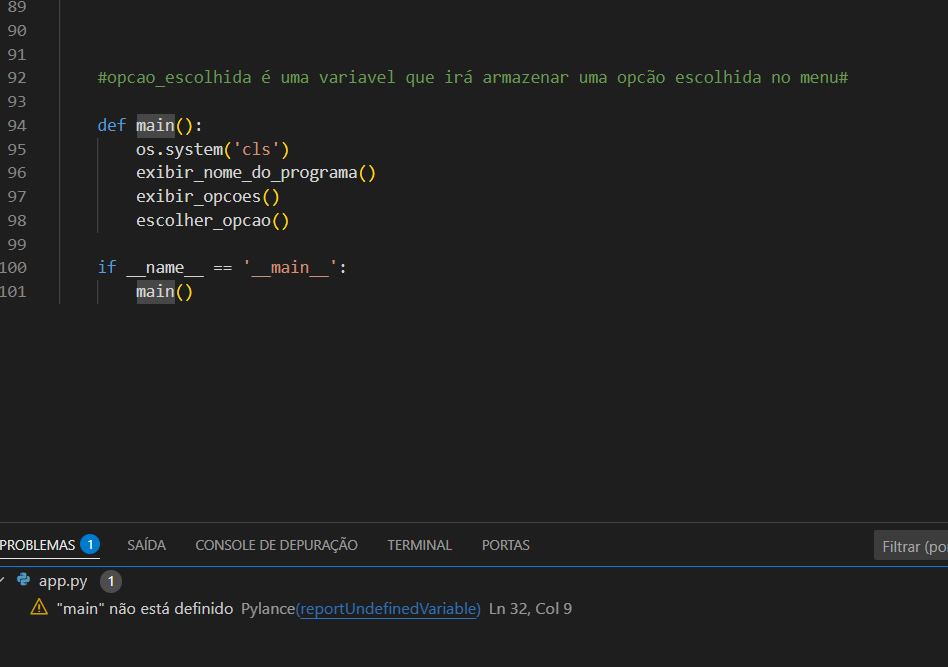
Task: Click the Python file icon beside app.py
Action: tap(23, 580)
